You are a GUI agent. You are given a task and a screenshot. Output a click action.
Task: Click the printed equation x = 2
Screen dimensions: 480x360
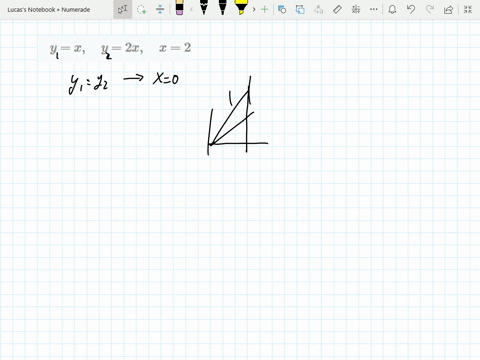(x=175, y=48)
